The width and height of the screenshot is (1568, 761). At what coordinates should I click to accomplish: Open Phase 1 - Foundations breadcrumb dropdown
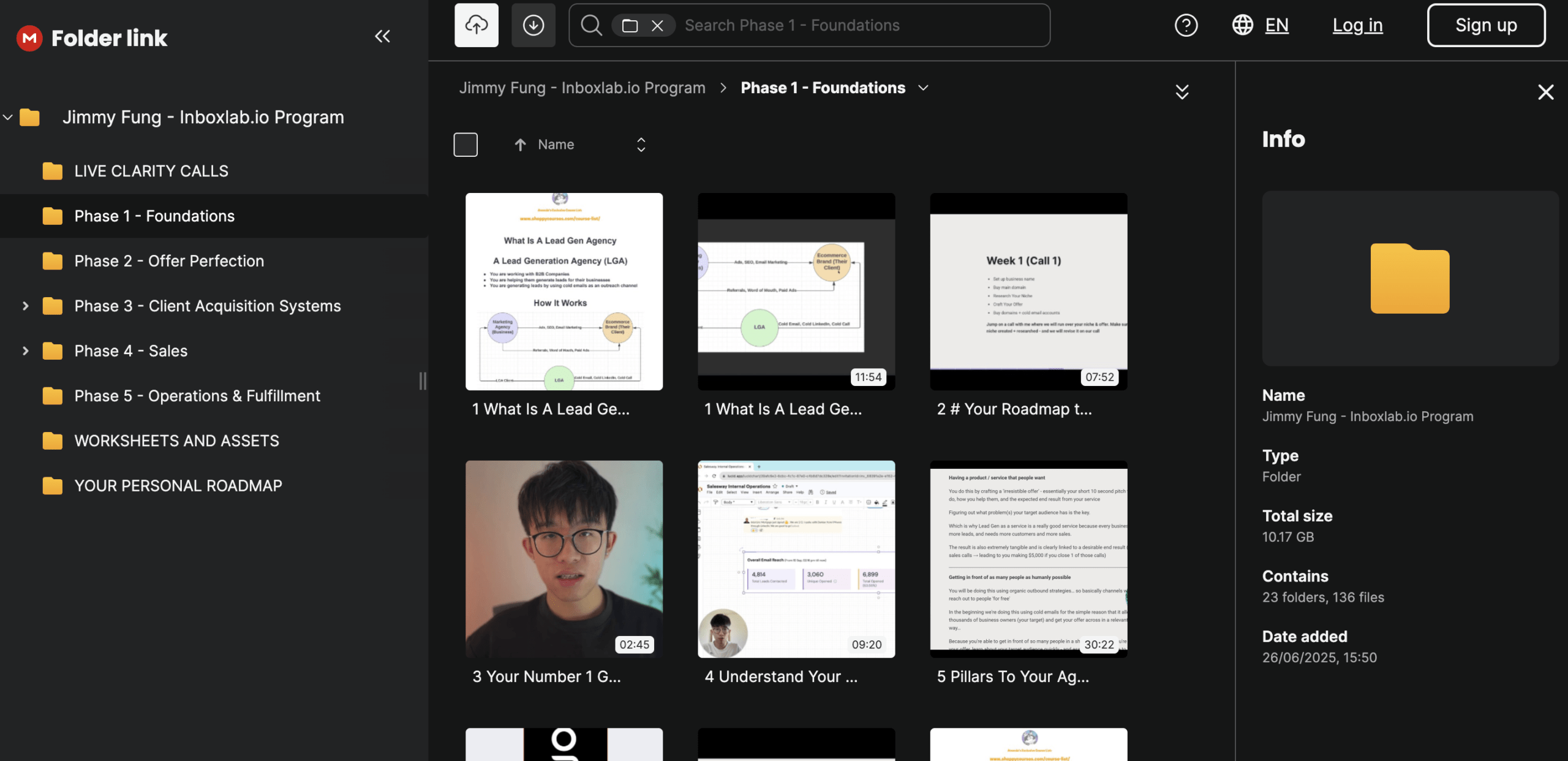click(923, 88)
